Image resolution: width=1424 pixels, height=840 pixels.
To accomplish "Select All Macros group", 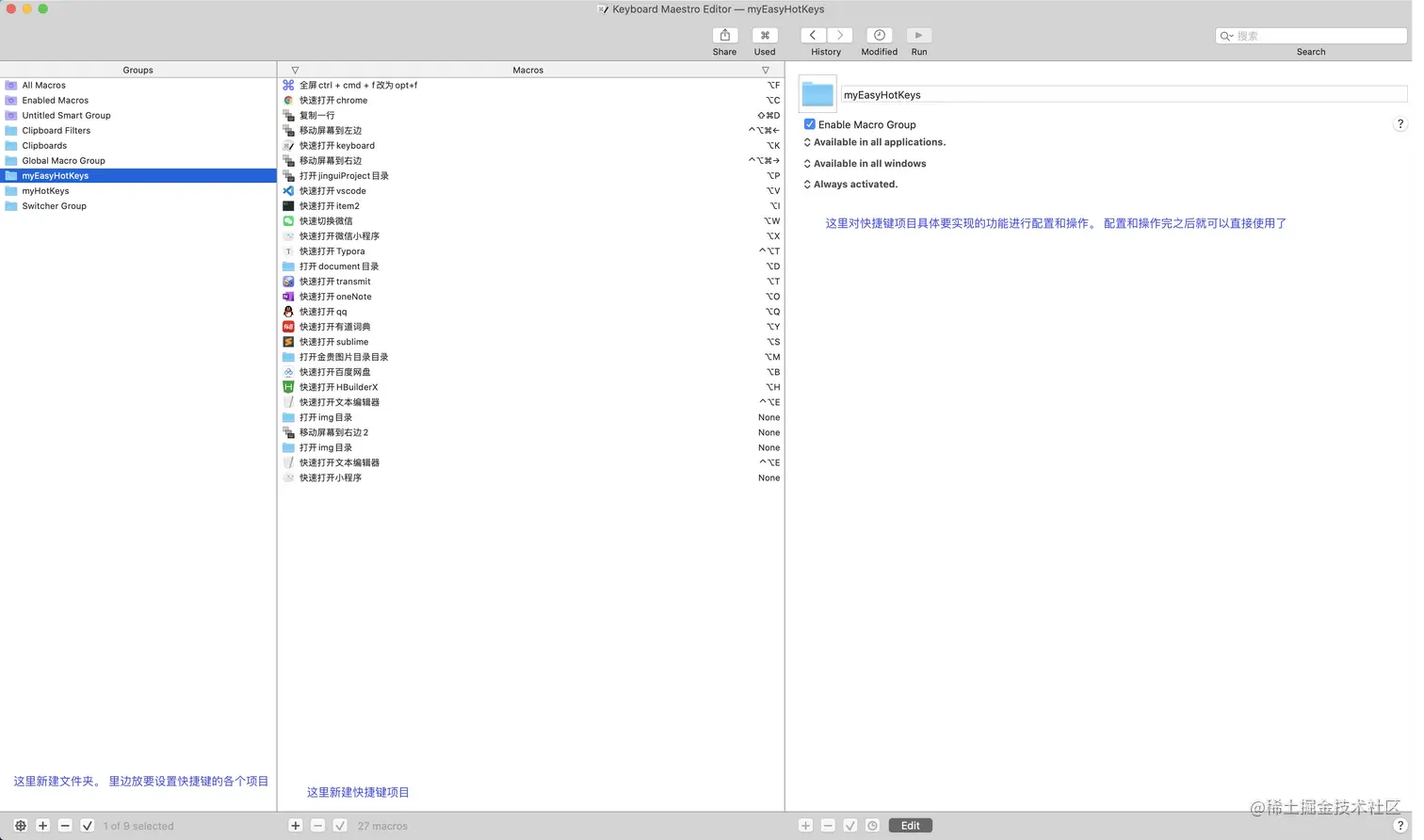I will point(138,85).
